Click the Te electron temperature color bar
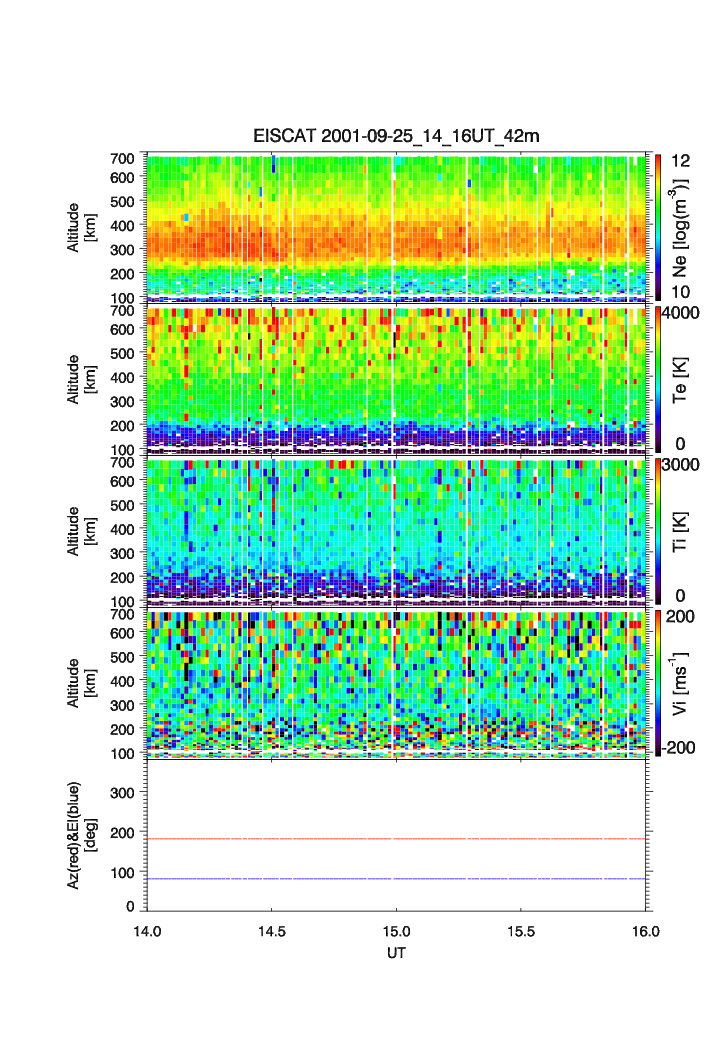Screen dimensions: 708x1063 pyautogui.click(x=657, y=379)
